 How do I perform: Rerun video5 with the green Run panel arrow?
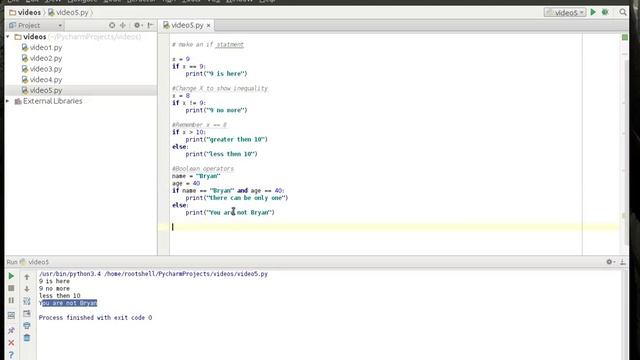pos(11,276)
